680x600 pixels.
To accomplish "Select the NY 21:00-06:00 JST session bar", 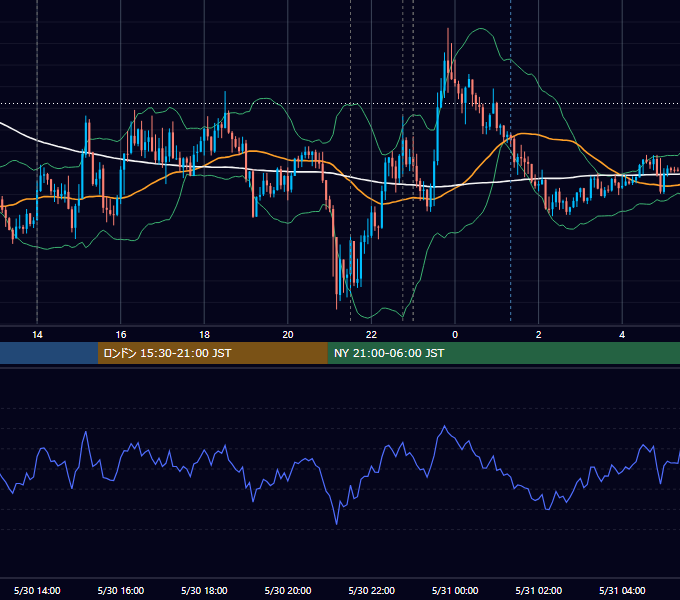I will (503, 353).
